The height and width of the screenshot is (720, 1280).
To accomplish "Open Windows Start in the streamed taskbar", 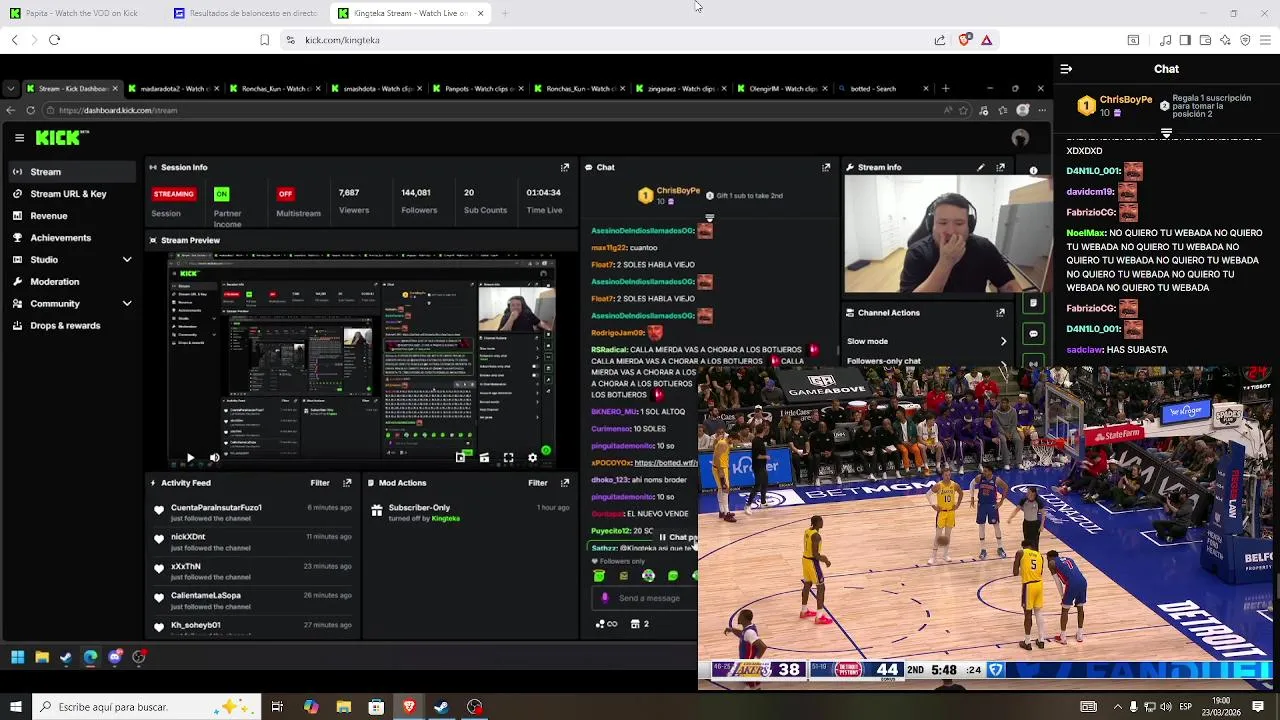I will pyautogui.click(x=17, y=657).
